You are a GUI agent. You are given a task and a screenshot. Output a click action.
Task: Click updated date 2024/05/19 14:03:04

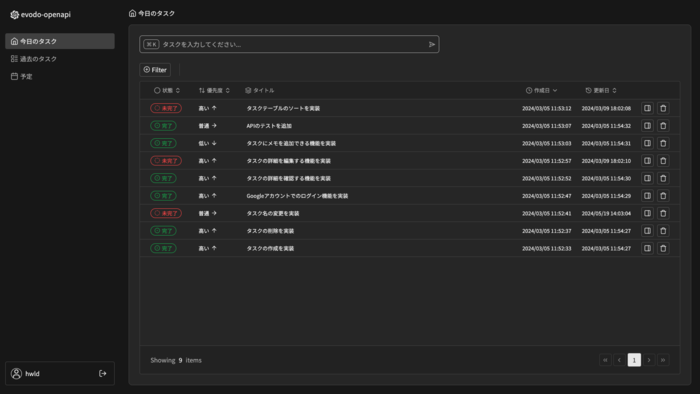606,213
